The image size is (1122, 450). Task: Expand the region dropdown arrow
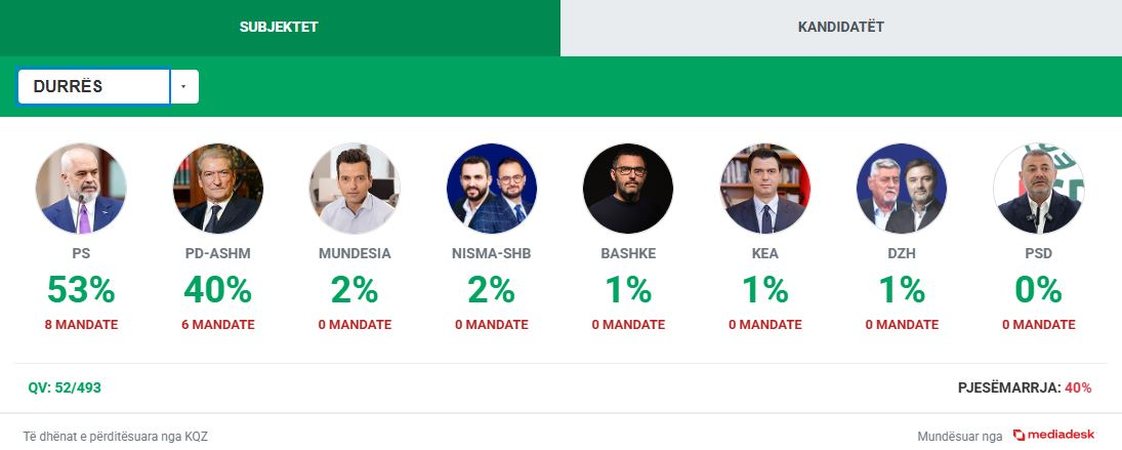(x=184, y=87)
